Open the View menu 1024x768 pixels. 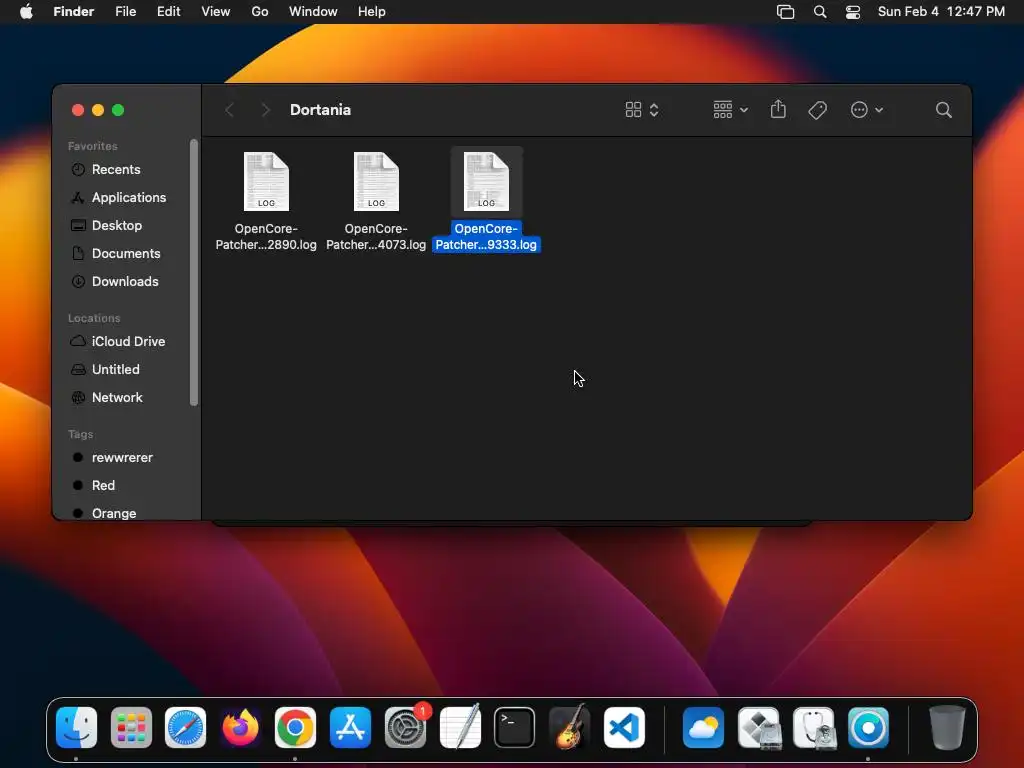(x=216, y=11)
